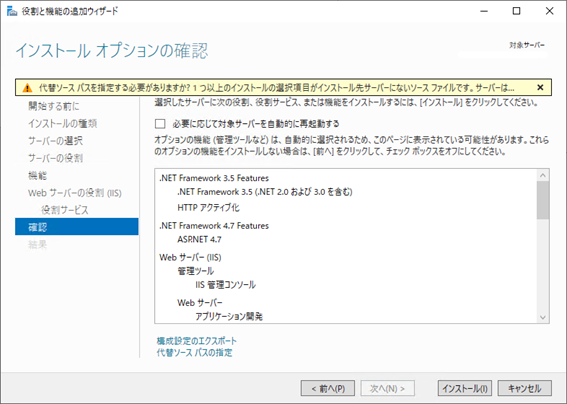Screen dimensions: 567x404
Task: Enable automatic restart of target server checkbox
Action: [x=160, y=124]
